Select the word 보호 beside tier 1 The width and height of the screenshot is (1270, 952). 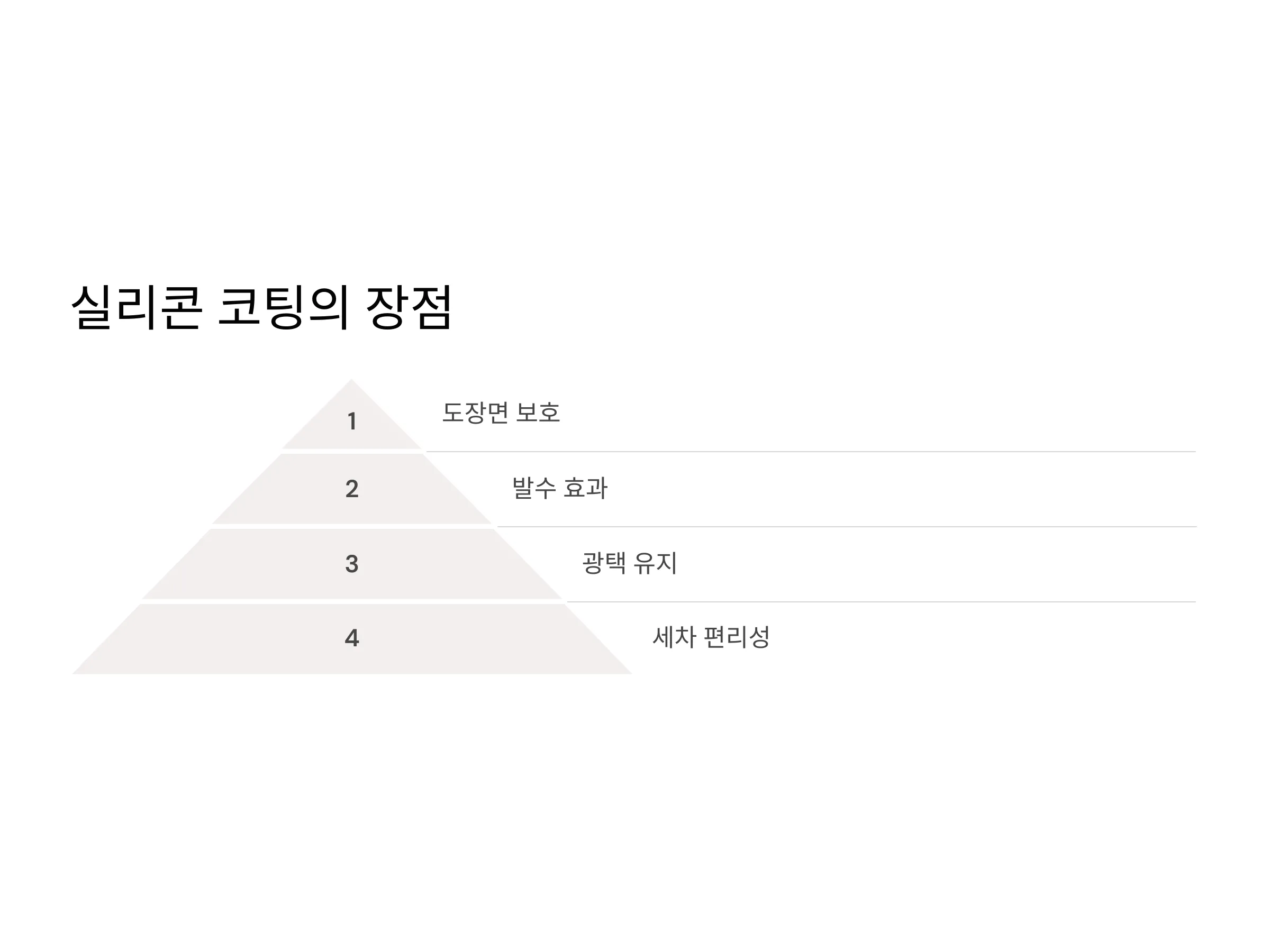click(x=538, y=412)
